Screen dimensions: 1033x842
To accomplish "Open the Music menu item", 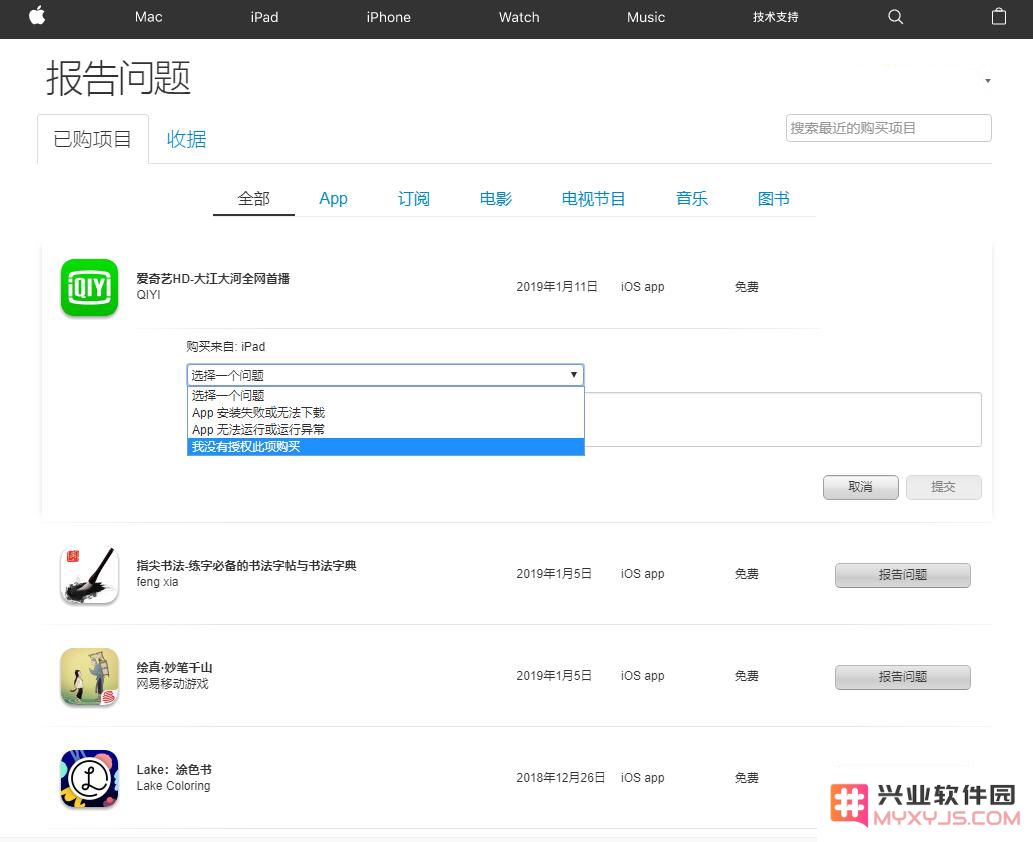I will [646, 17].
